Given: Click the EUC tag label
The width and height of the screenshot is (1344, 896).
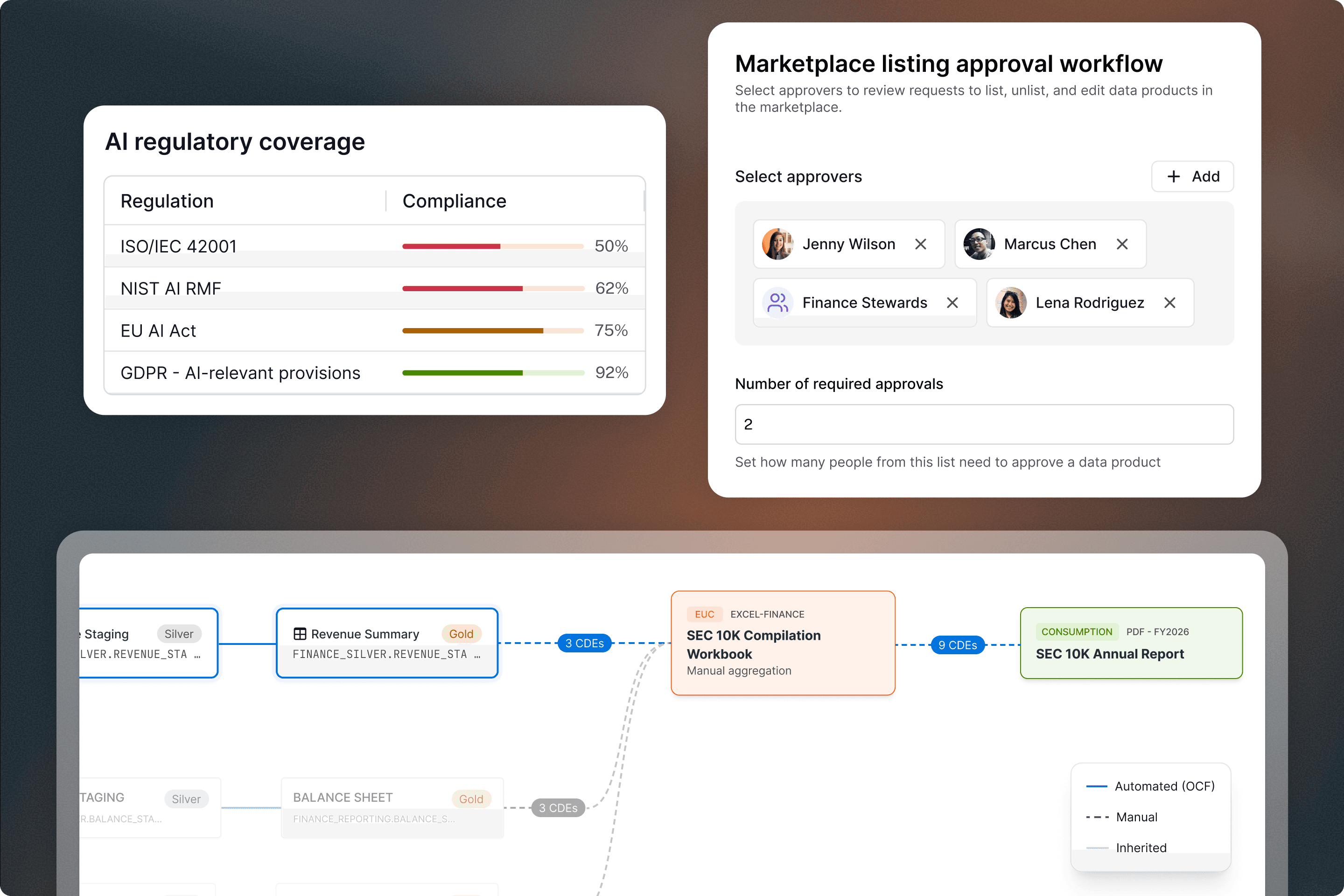Looking at the screenshot, I should [x=705, y=614].
